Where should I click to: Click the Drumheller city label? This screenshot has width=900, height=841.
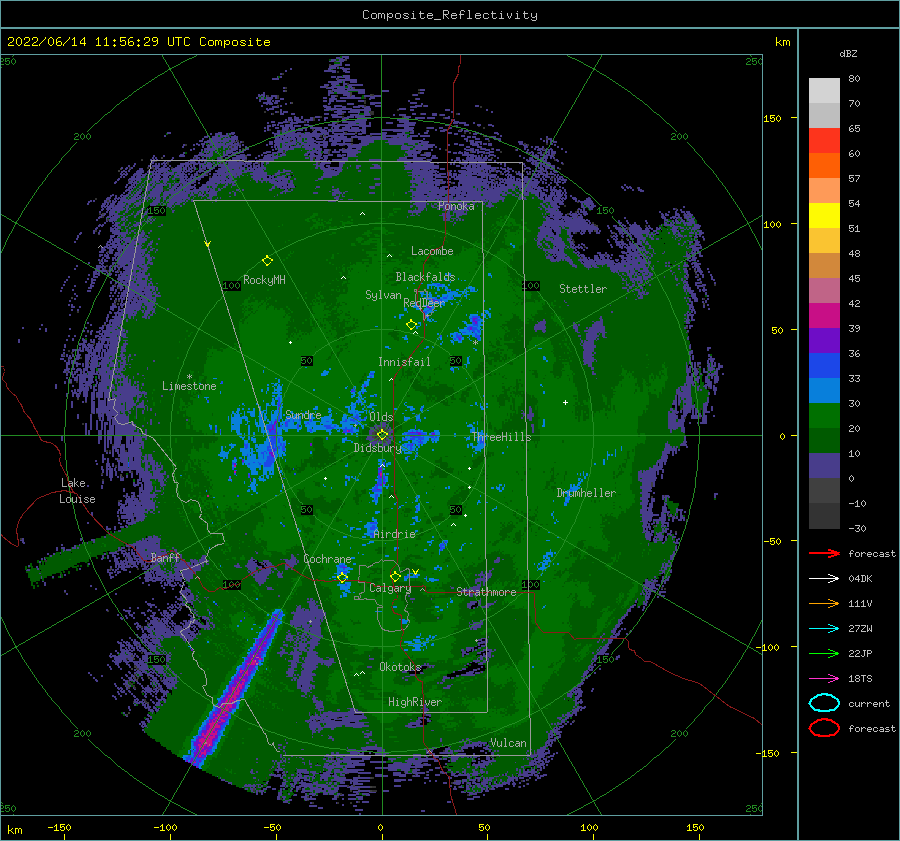(586, 493)
